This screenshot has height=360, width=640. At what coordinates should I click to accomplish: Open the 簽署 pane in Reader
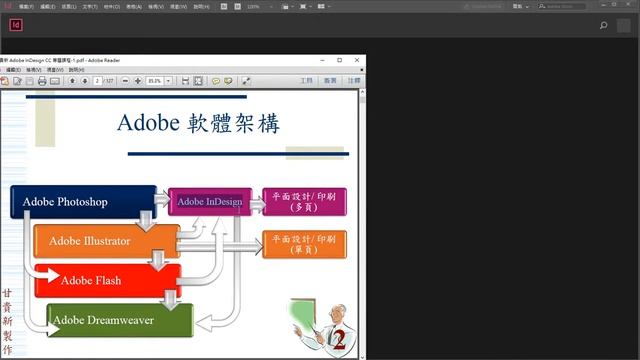[330, 81]
